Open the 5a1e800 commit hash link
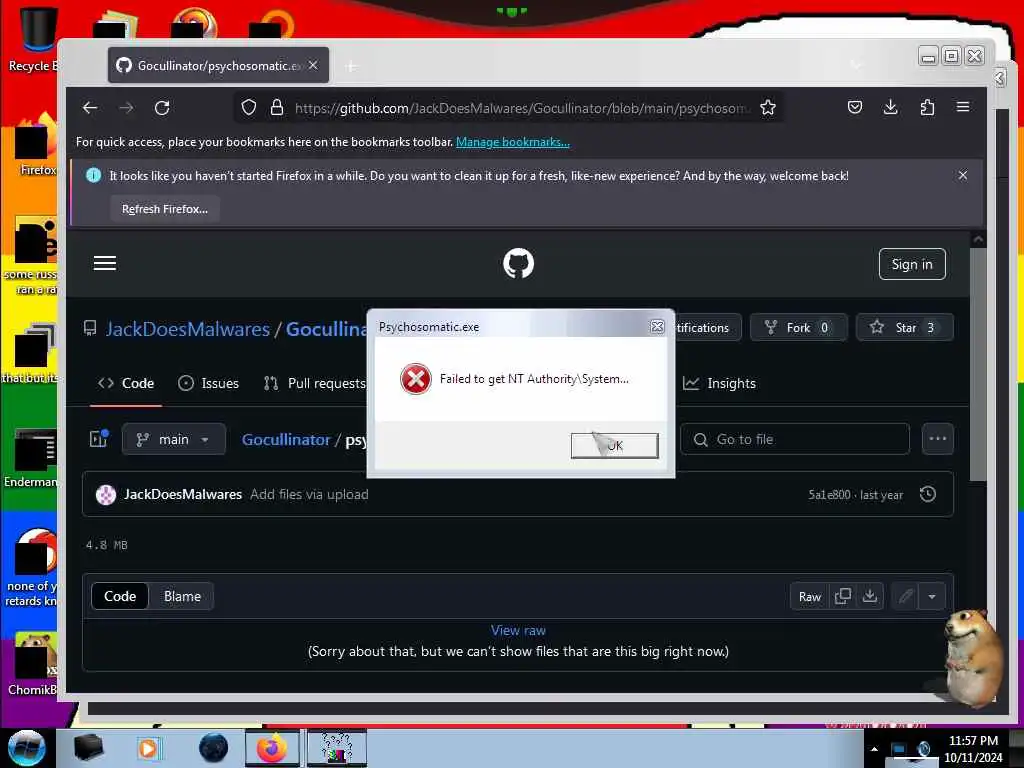 click(829, 495)
